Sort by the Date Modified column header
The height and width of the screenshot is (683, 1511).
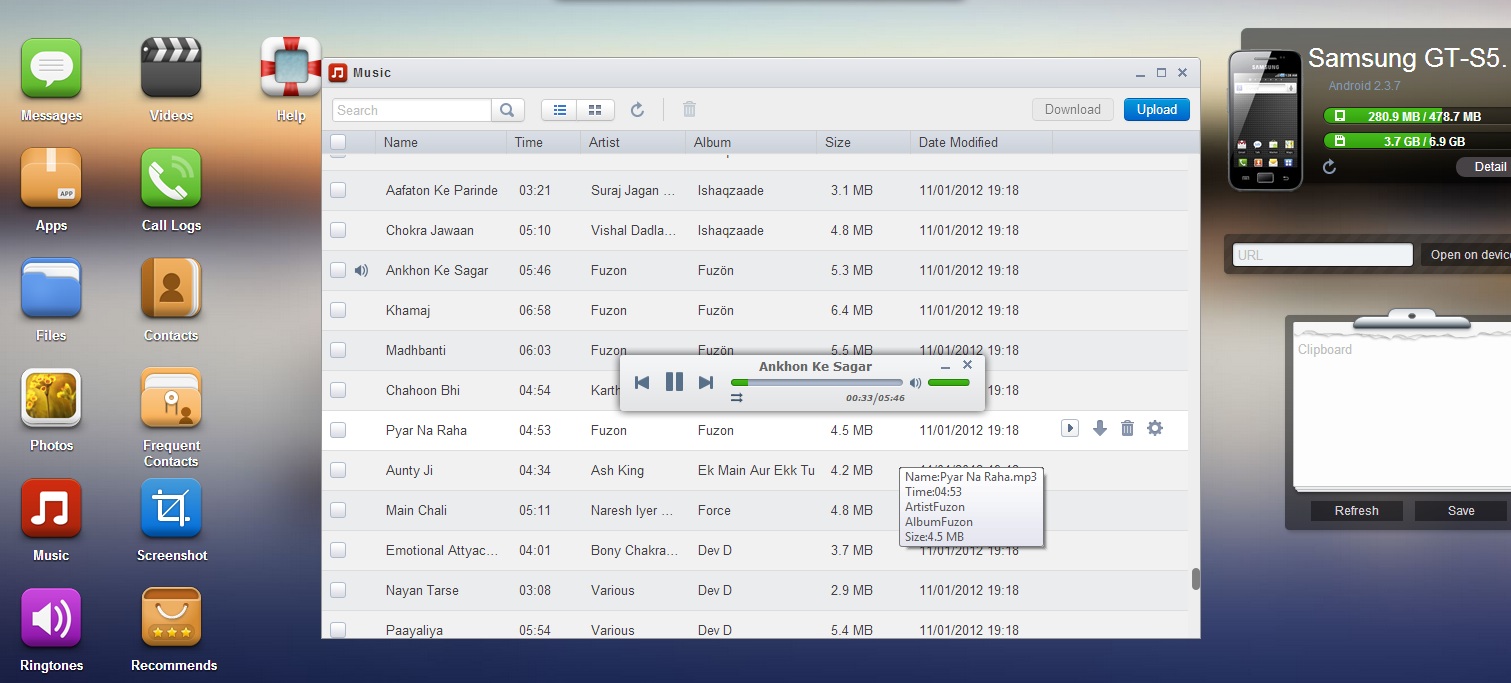click(x=958, y=142)
